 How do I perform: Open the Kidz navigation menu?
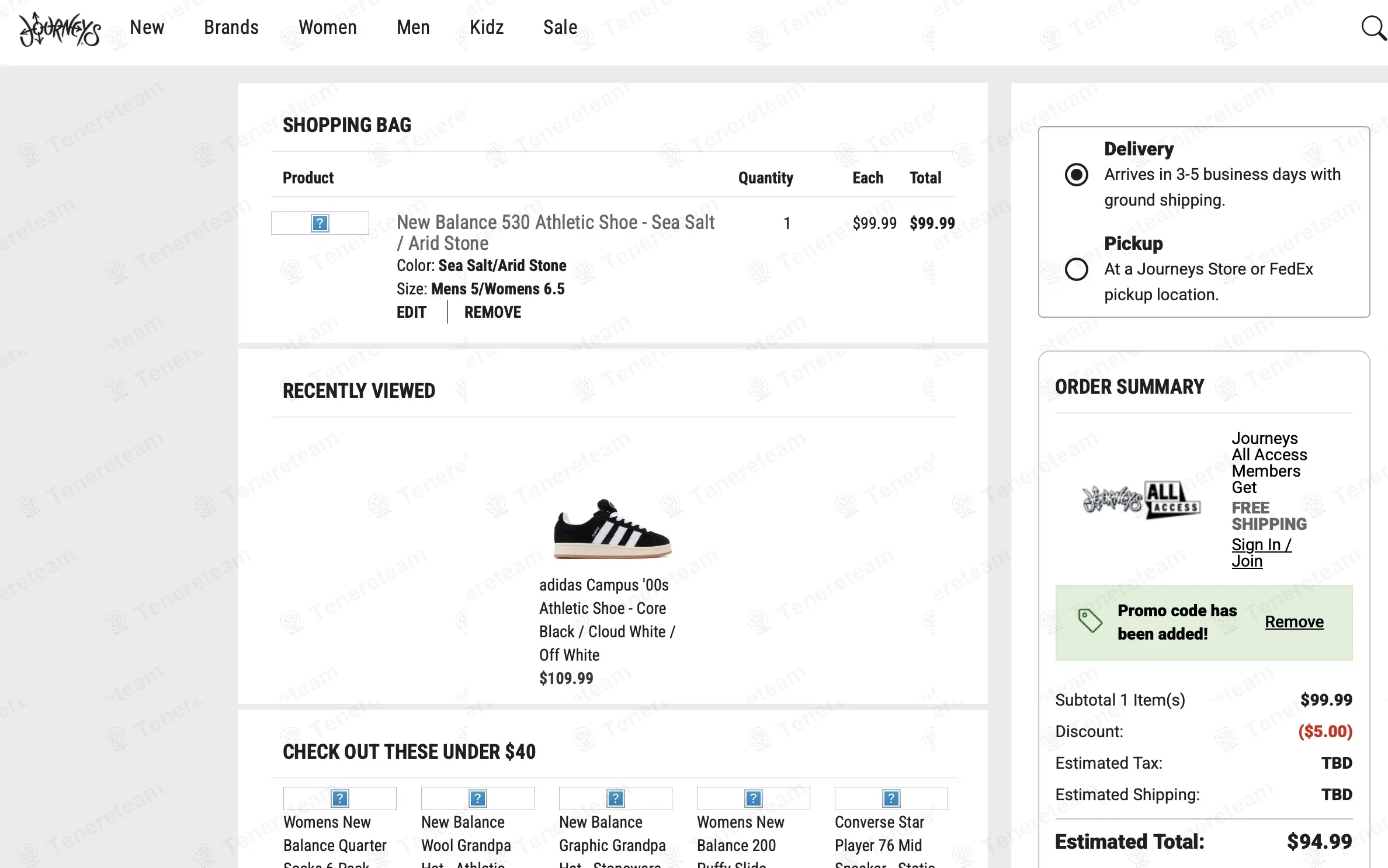[486, 27]
